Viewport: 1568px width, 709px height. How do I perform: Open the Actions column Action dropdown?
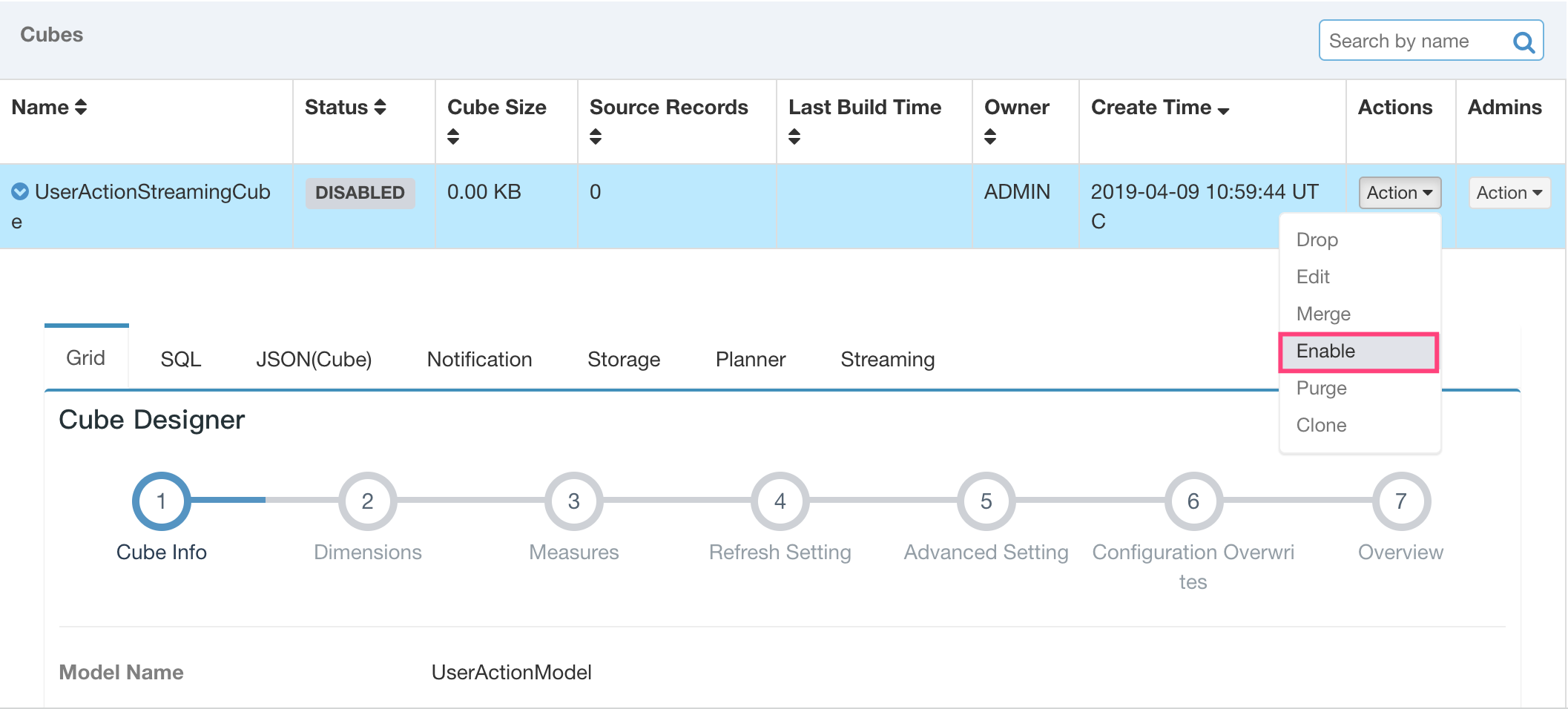(x=1399, y=193)
